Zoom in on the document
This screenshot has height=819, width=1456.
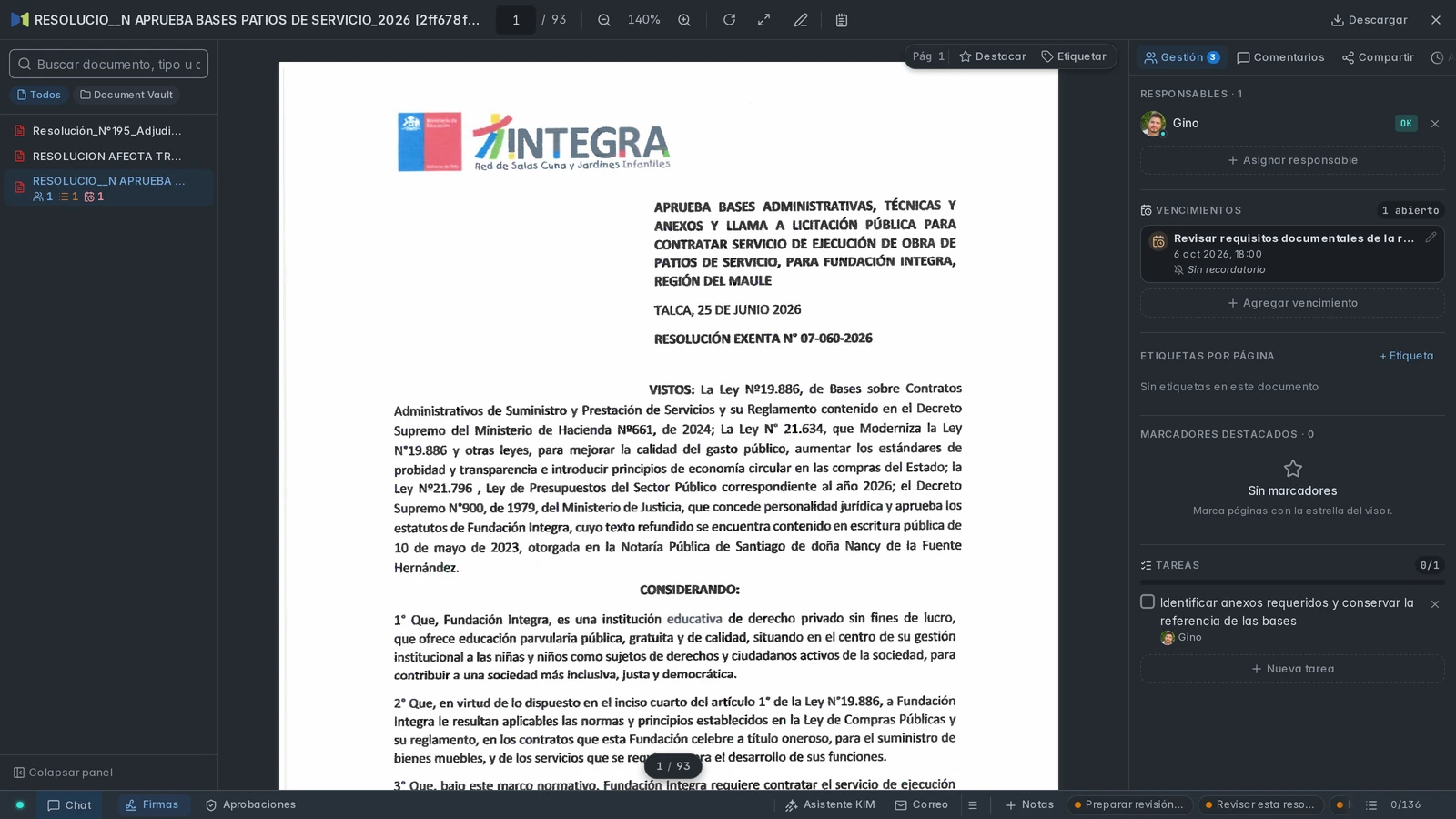pos(684,20)
